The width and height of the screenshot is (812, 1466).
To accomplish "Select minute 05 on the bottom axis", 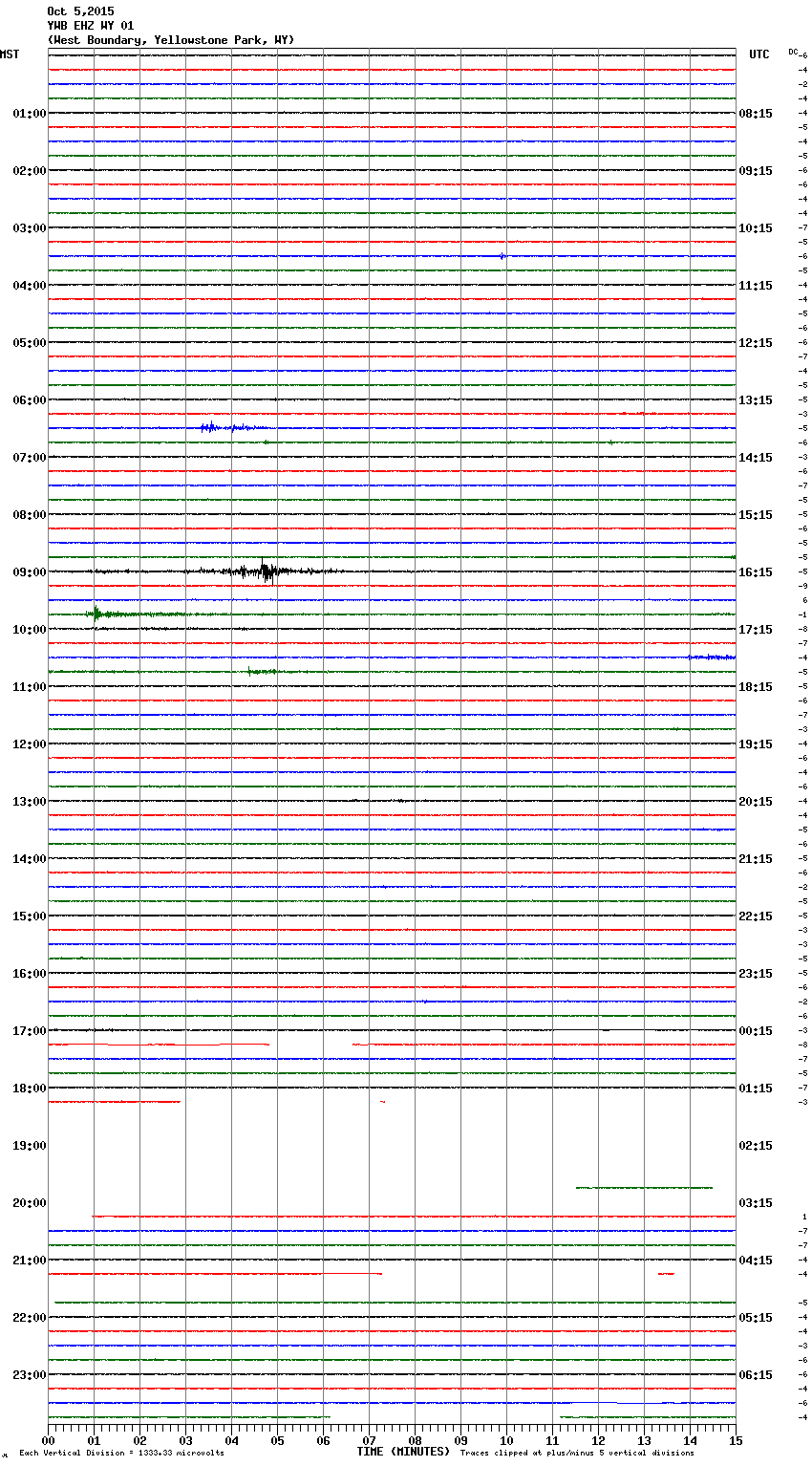I will [x=277, y=1440].
